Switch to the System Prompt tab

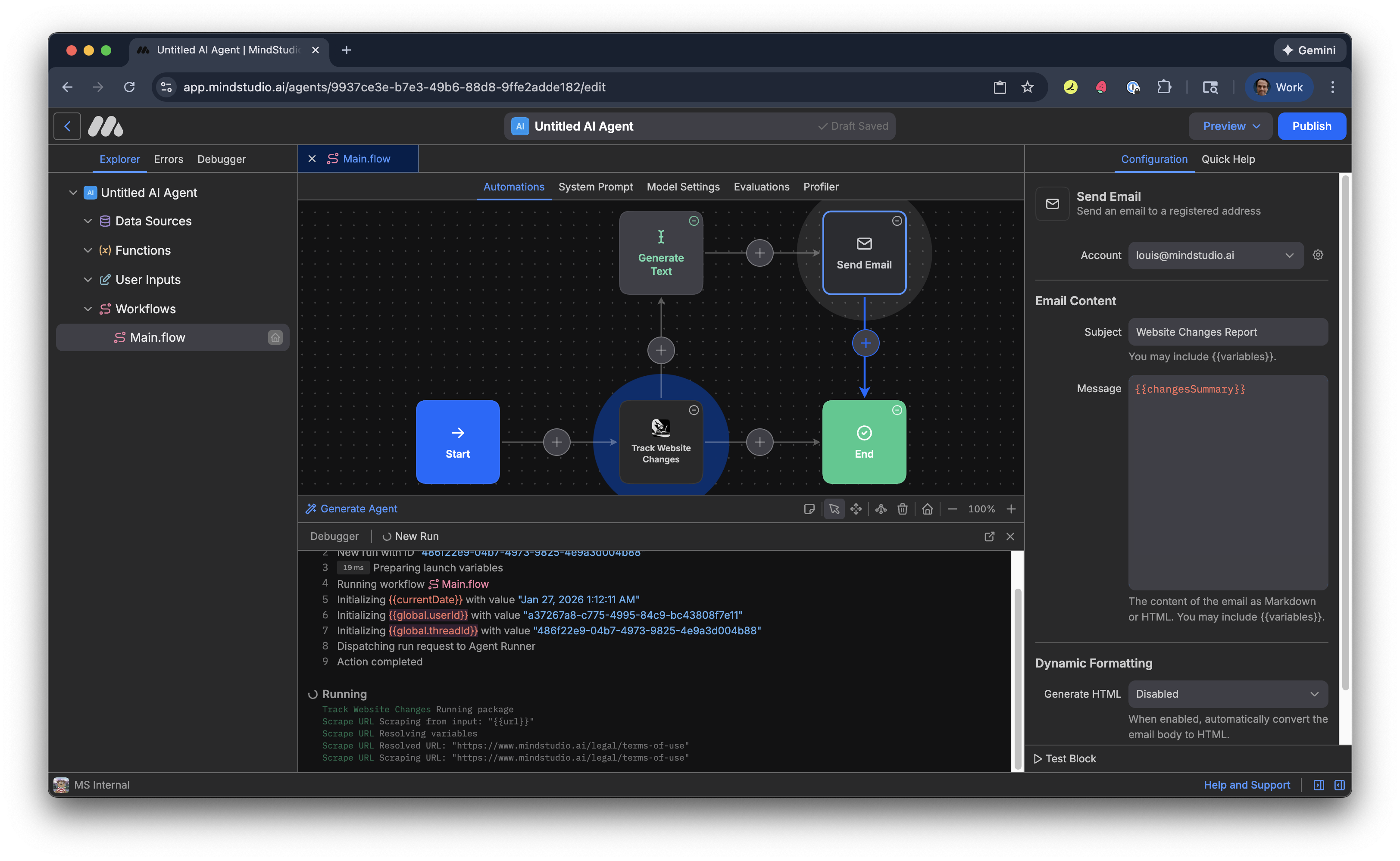coord(595,187)
